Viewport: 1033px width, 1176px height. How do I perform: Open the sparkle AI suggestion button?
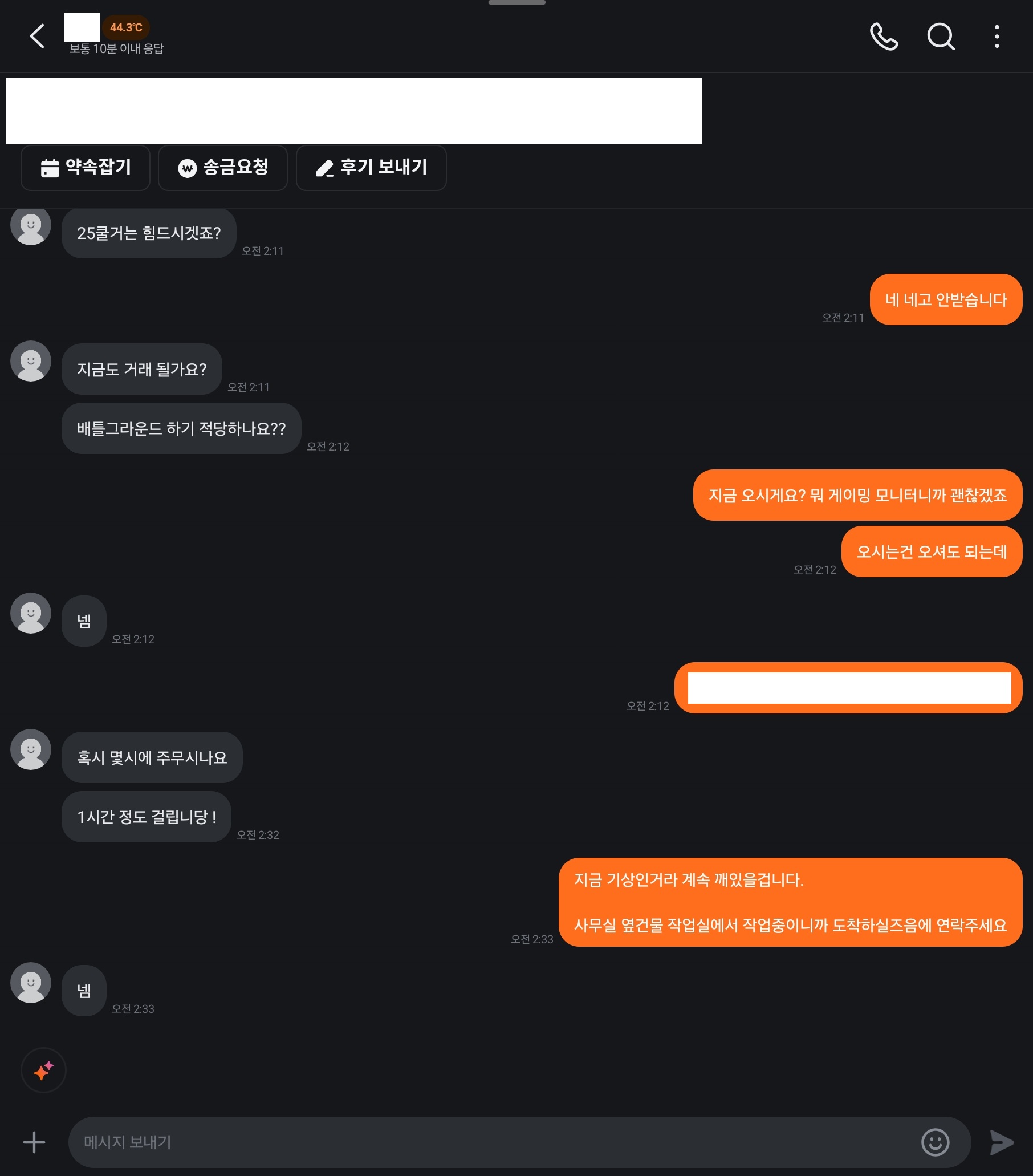44,1070
